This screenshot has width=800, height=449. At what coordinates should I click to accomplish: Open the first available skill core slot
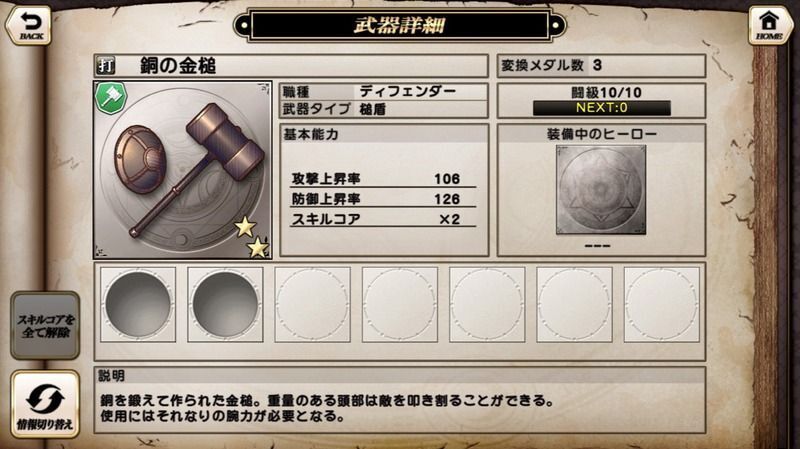pyautogui.click(x=138, y=305)
